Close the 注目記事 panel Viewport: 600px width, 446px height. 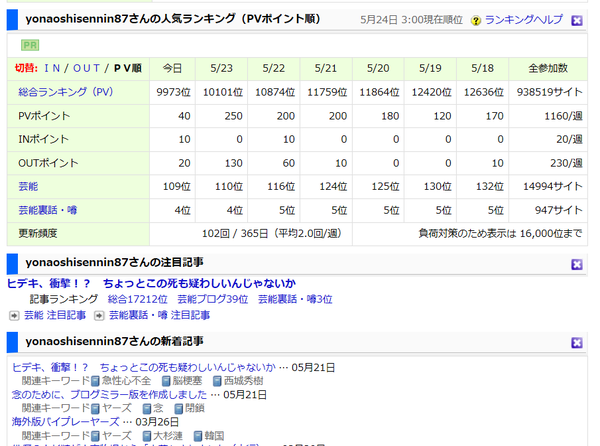pyautogui.click(x=577, y=264)
